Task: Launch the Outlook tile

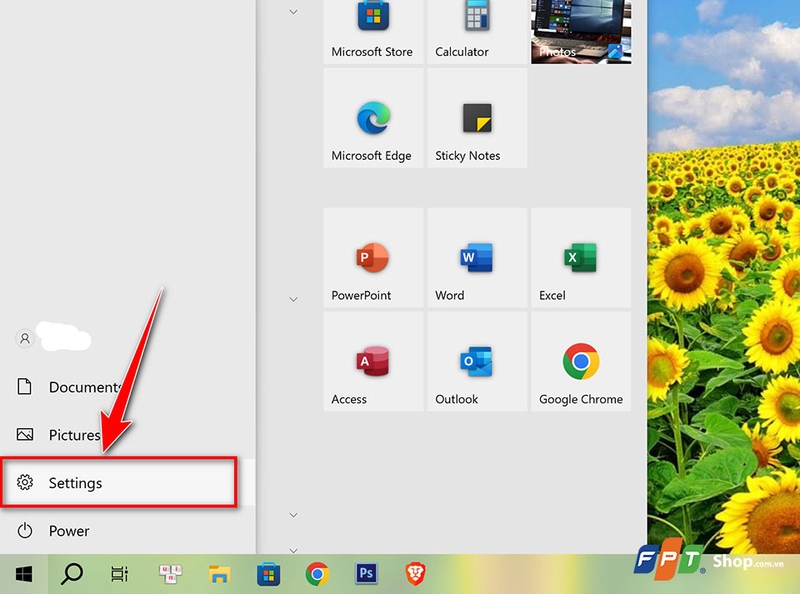Action: pyautogui.click(x=477, y=362)
